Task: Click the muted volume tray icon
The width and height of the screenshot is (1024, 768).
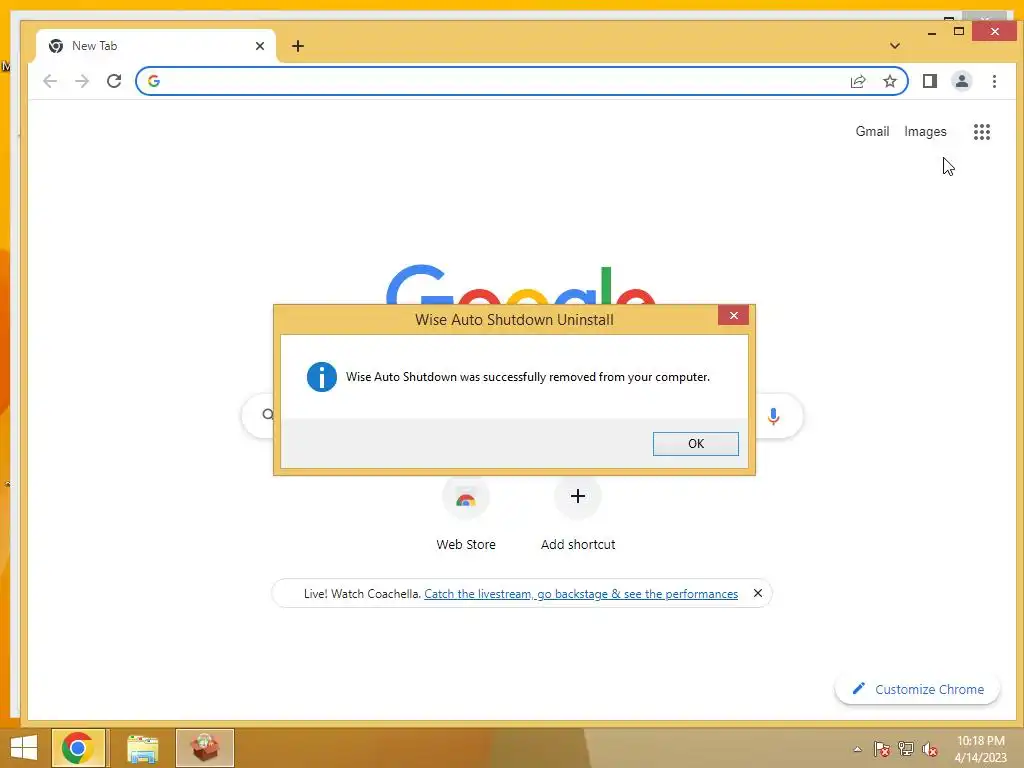Action: pyautogui.click(x=930, y=749)
